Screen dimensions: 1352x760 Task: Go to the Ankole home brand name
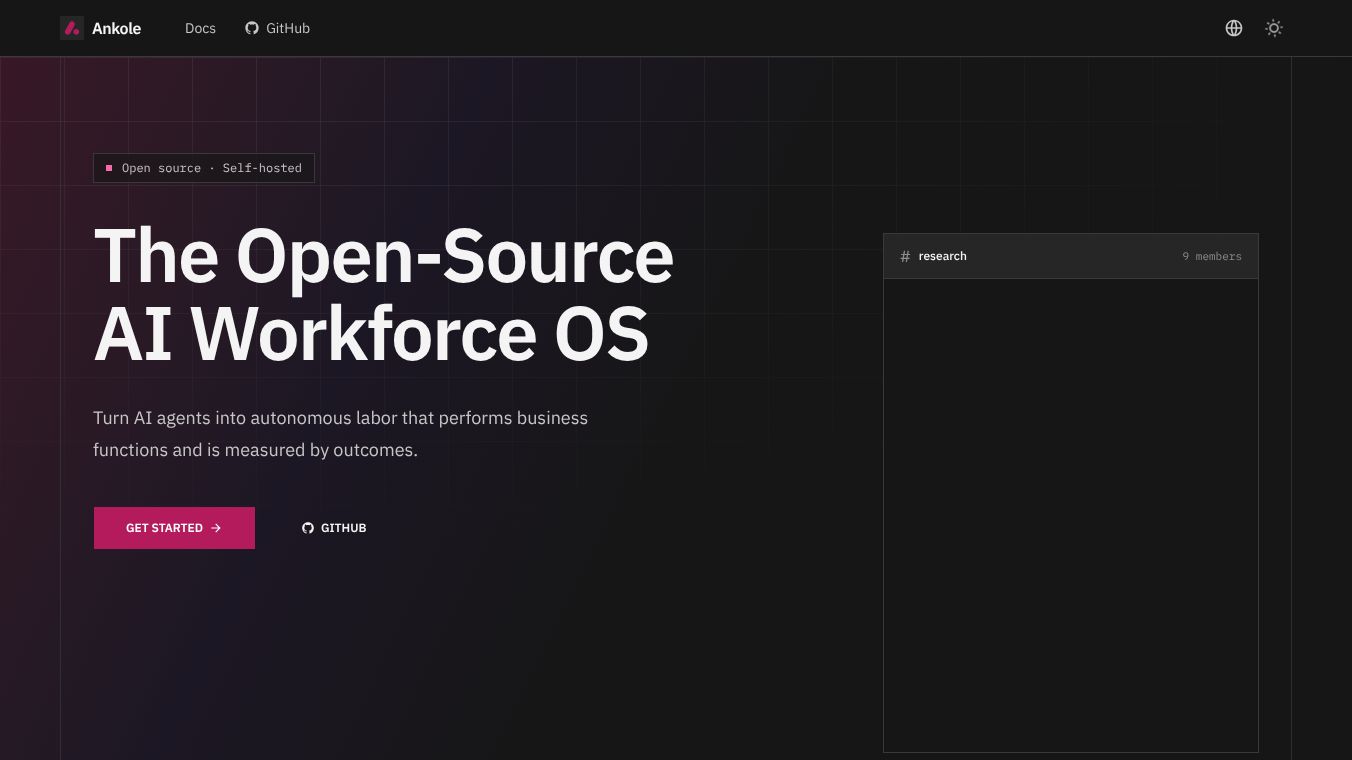(x=116, y=28)
